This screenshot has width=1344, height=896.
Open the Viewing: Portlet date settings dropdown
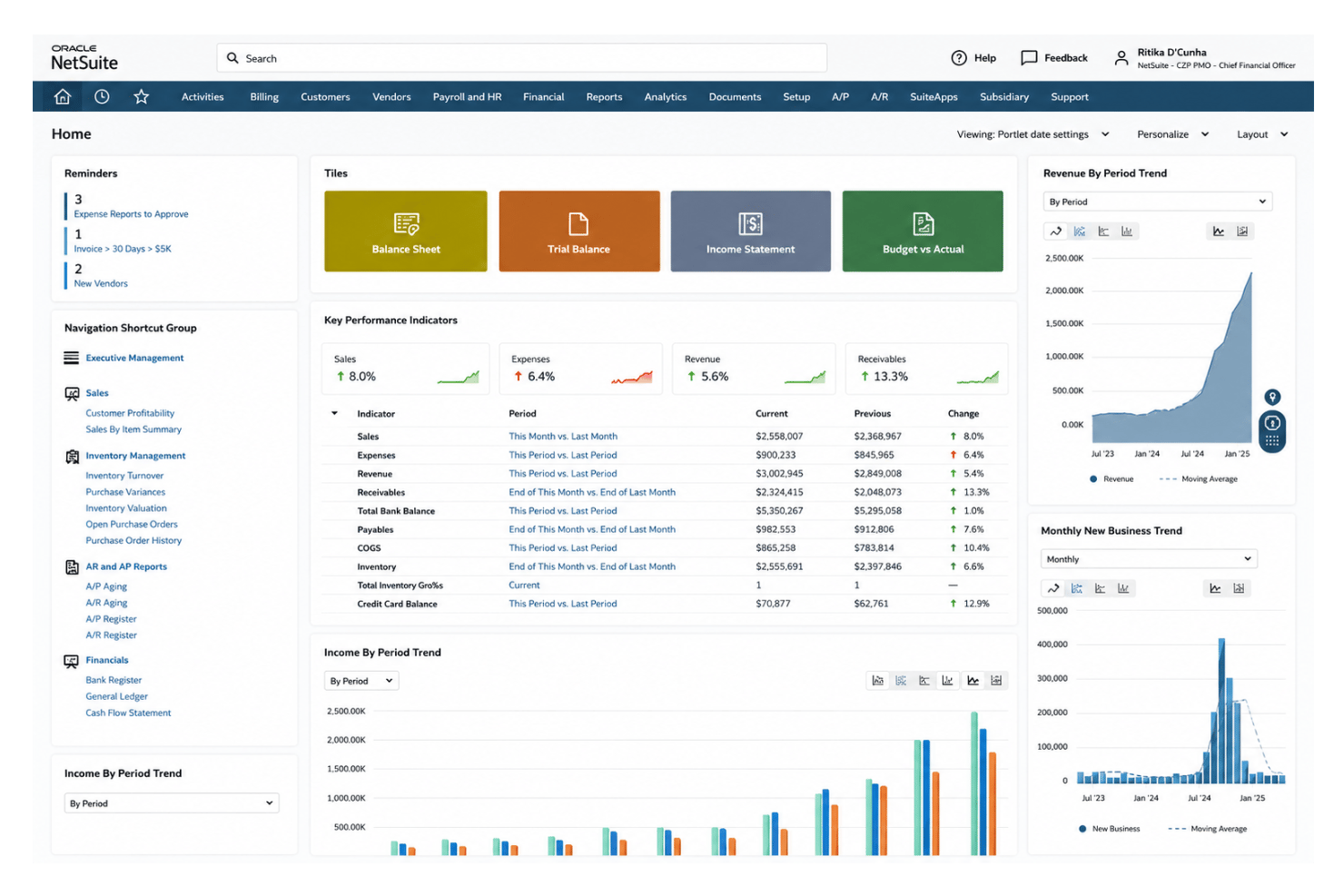(1033, 134)
